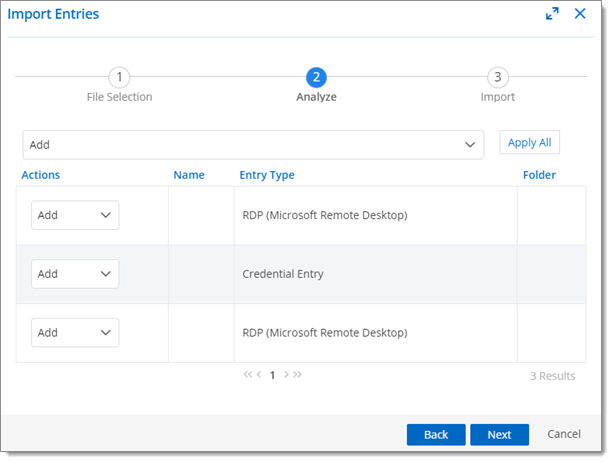This screenshot has height=462, width=612.
Task: Open Add dropdown for last RDP entry
Action: [75, 333]
